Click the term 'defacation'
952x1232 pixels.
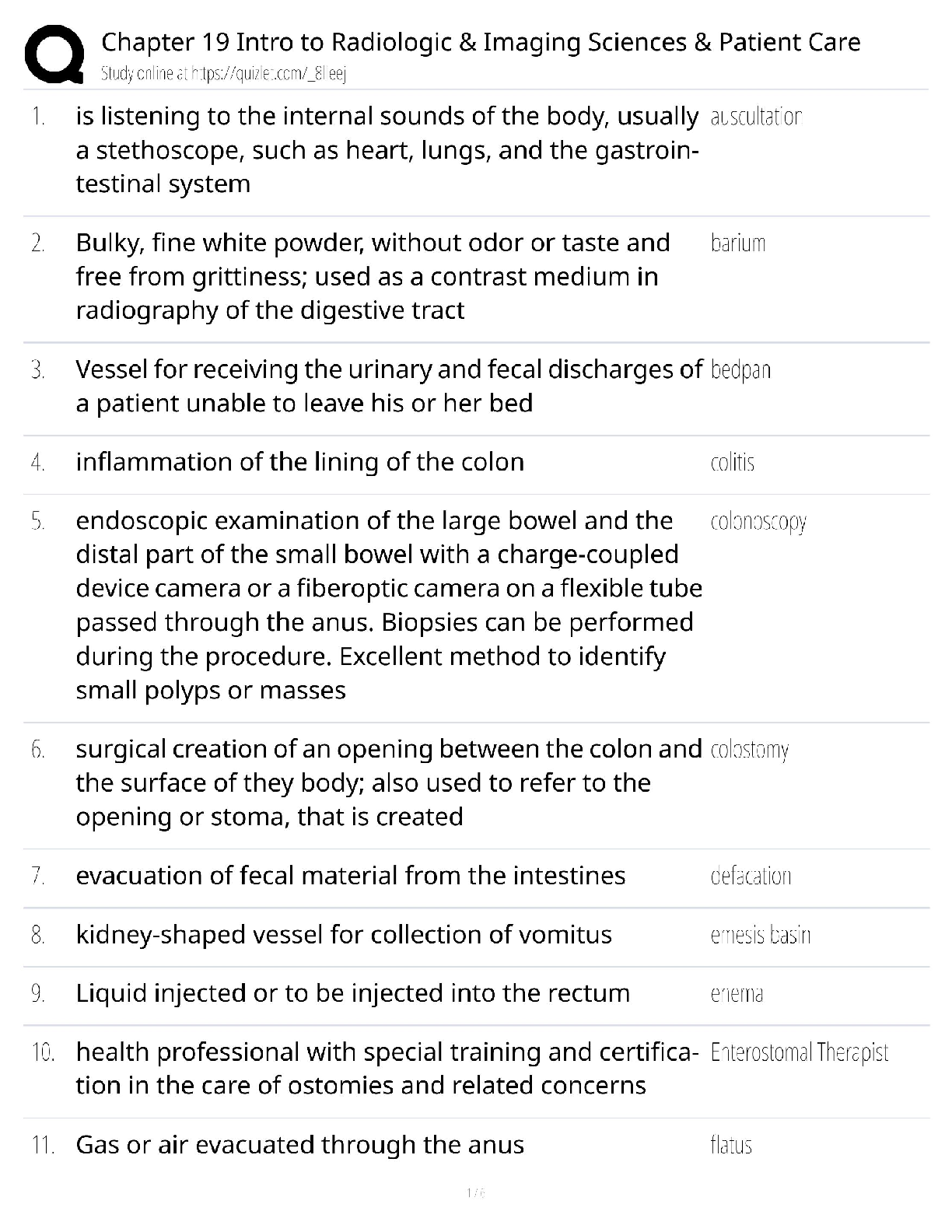click(x=751, y=877)
